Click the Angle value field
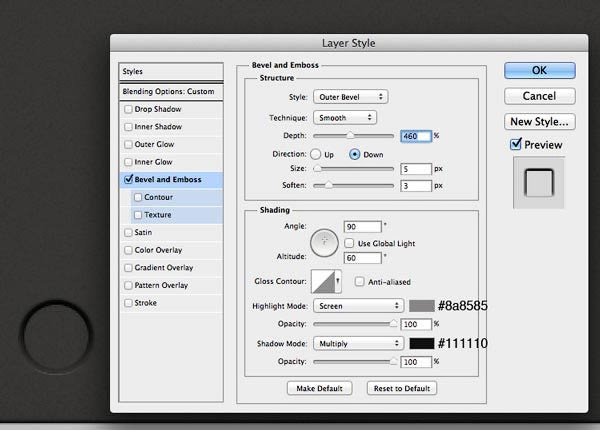The width and height of the screenshot is (600, 430). [362, 226]
